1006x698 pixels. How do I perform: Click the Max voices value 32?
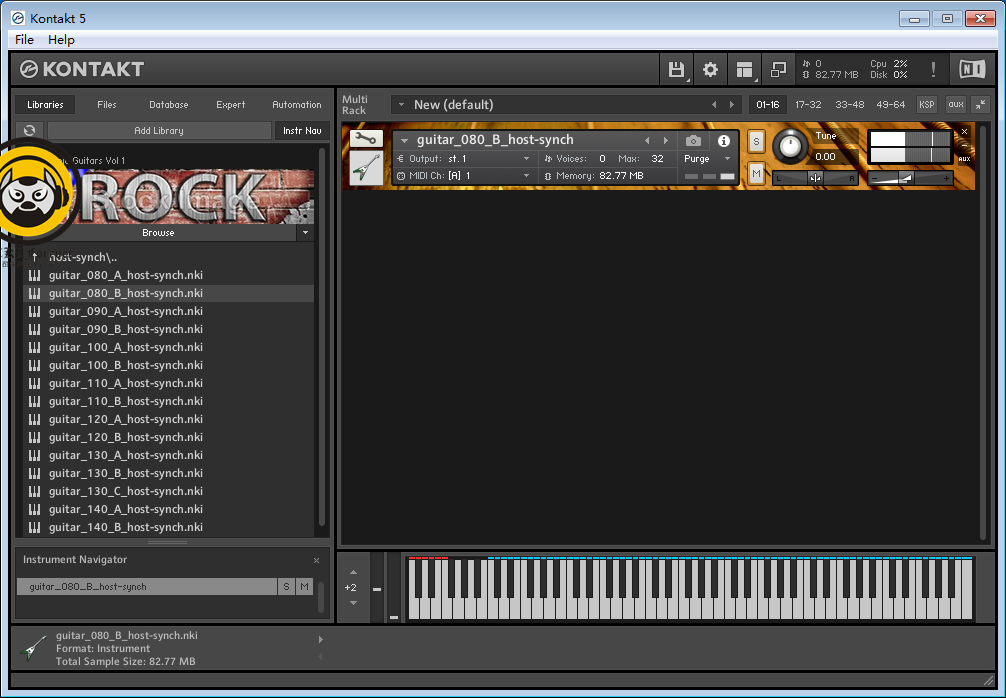(657, 158)
